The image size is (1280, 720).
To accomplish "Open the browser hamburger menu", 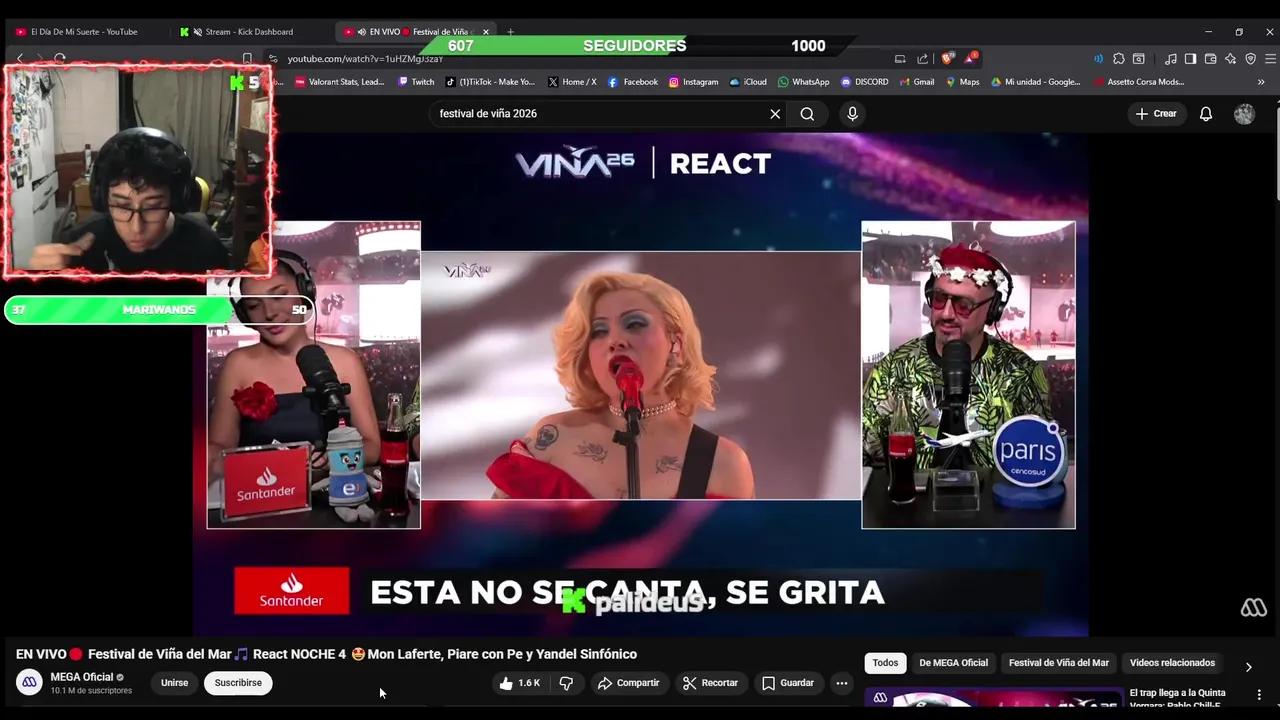I will point(1270,59).
